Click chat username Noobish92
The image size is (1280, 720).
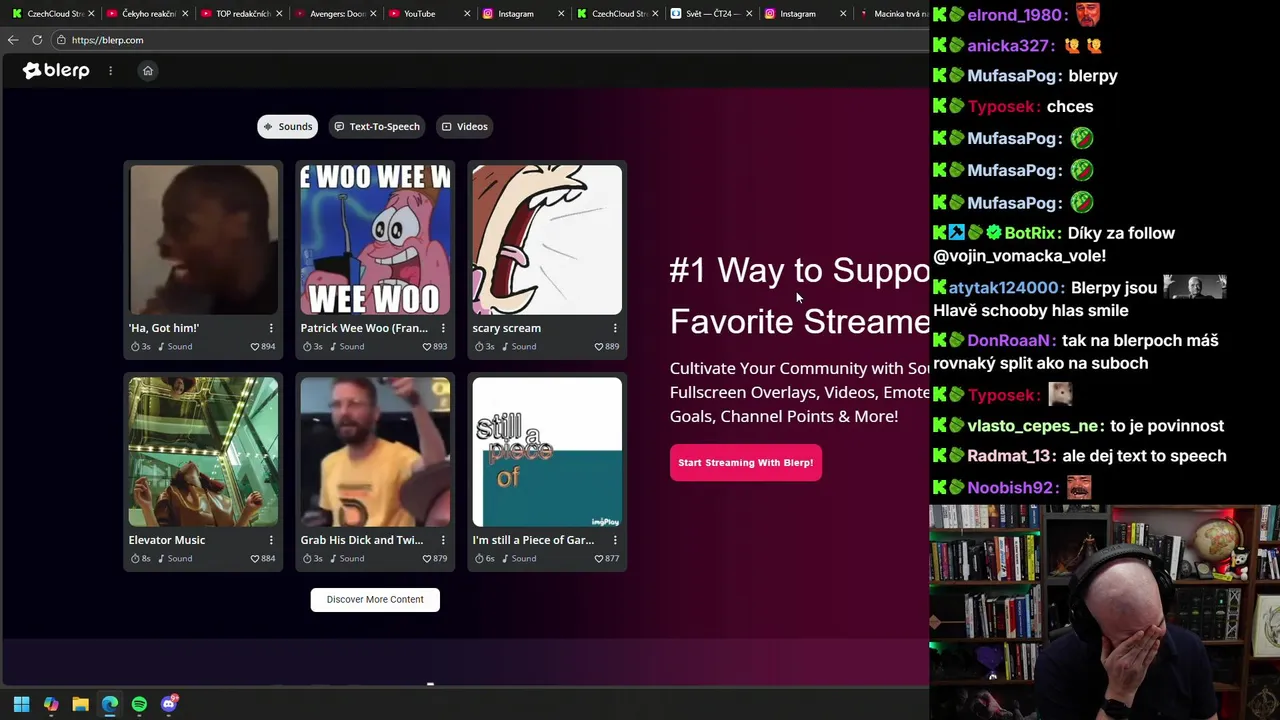[x=1012, y=488]
